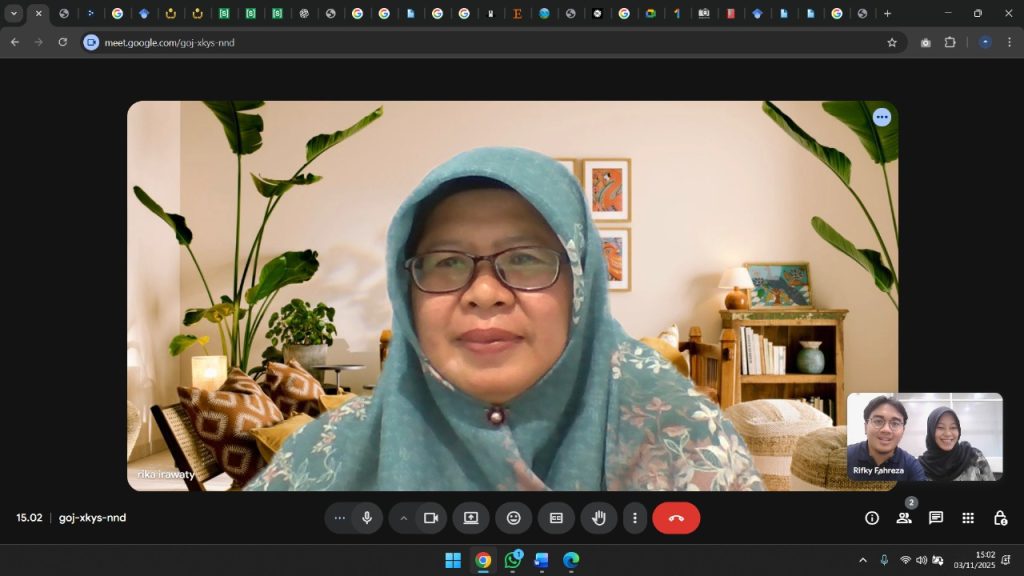Click options dots on rika irawaty's video tile
Viewport: 1024px width, 576px height.
click(881, 117)
